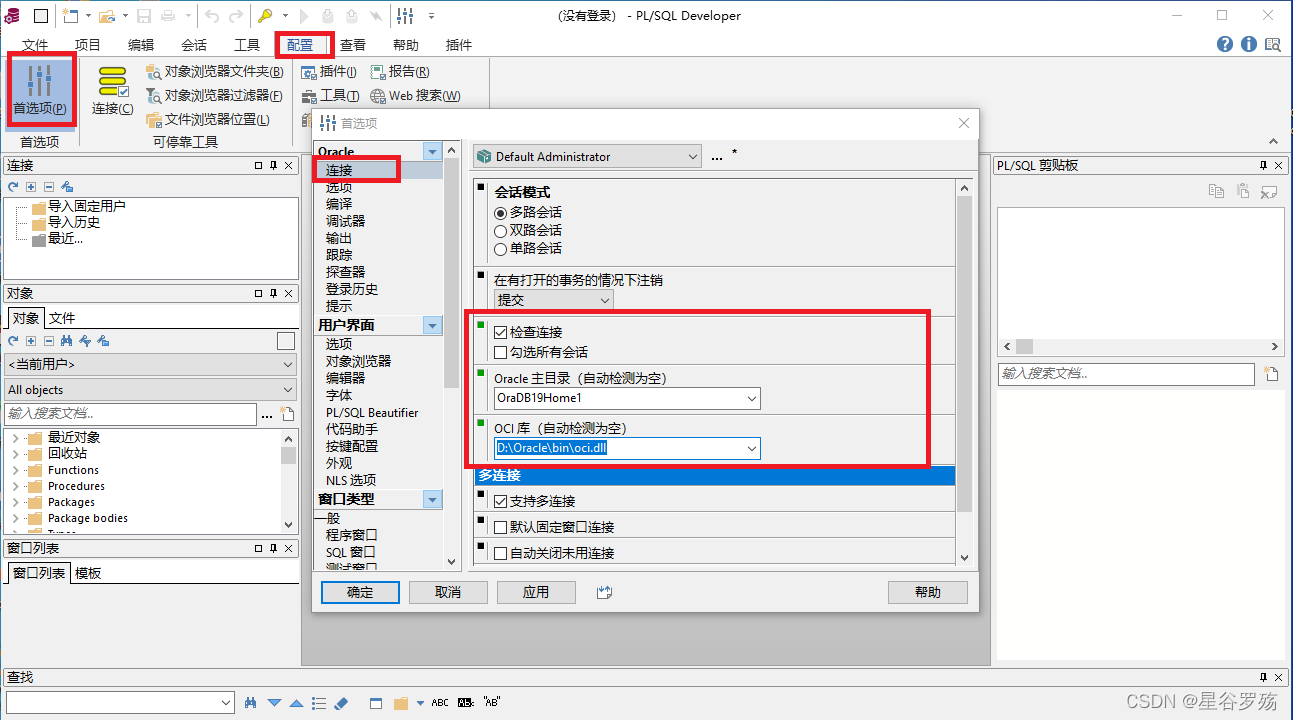The image size is (1293, 720).
Task: Toggle 支持多连接 checkbox
Action: click(x=501, y=501)
